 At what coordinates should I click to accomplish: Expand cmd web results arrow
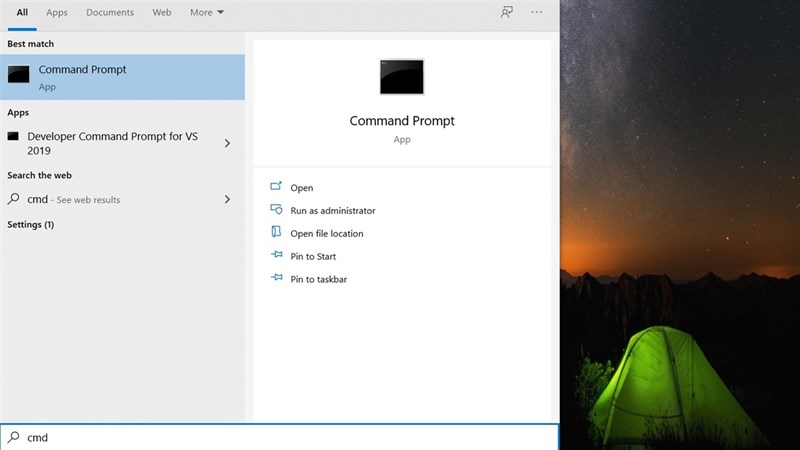[x=227, y=199]
